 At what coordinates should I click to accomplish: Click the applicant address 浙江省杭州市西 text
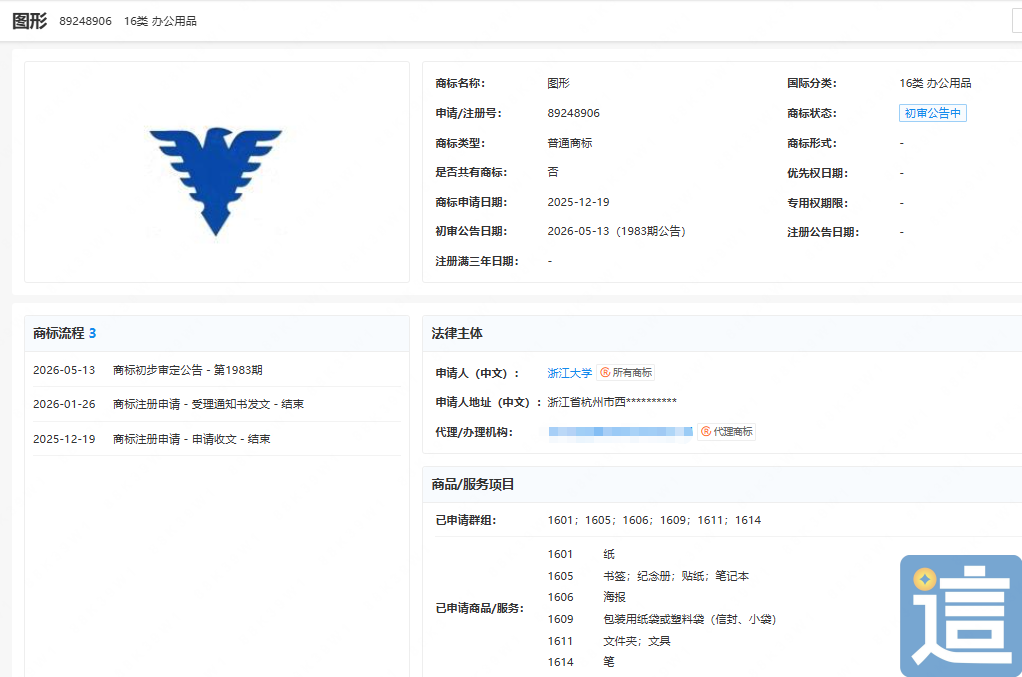[611, 402]
